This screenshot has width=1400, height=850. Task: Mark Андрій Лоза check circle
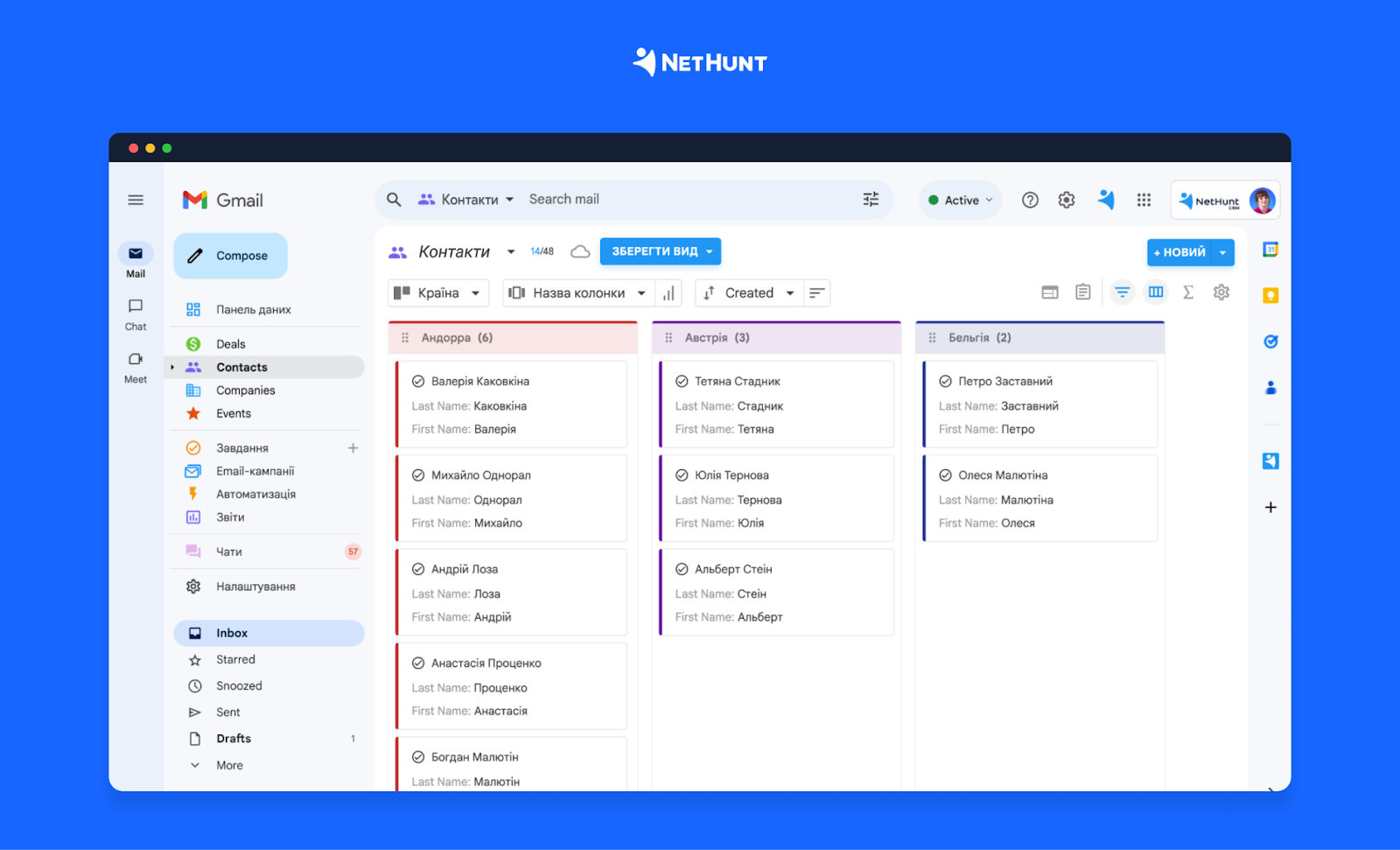(418, 569)
